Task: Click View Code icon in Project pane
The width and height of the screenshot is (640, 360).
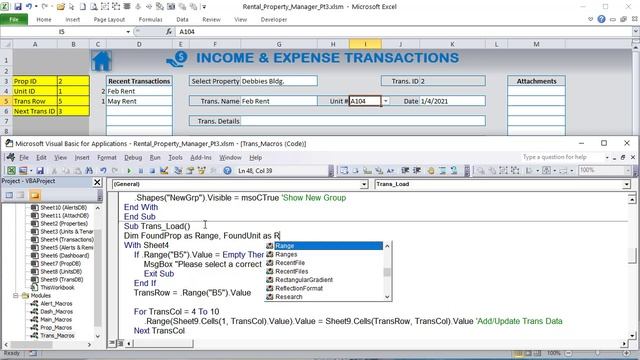Action: 9,196
